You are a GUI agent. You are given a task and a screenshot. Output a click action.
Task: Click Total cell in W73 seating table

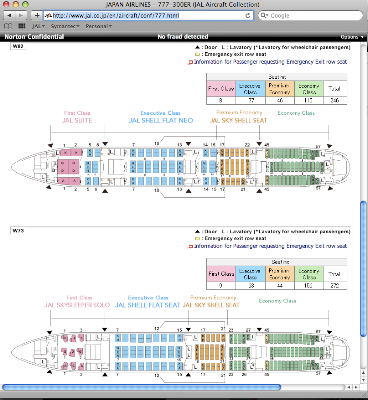tap(335, 274)
